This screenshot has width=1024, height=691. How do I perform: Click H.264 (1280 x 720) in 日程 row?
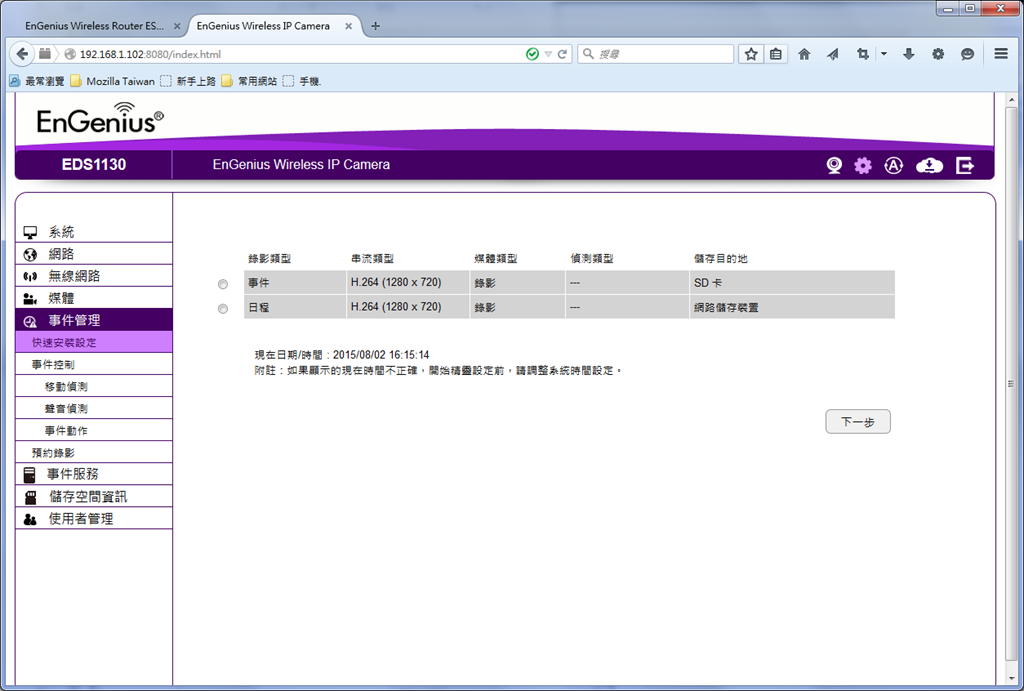[396, 307]
